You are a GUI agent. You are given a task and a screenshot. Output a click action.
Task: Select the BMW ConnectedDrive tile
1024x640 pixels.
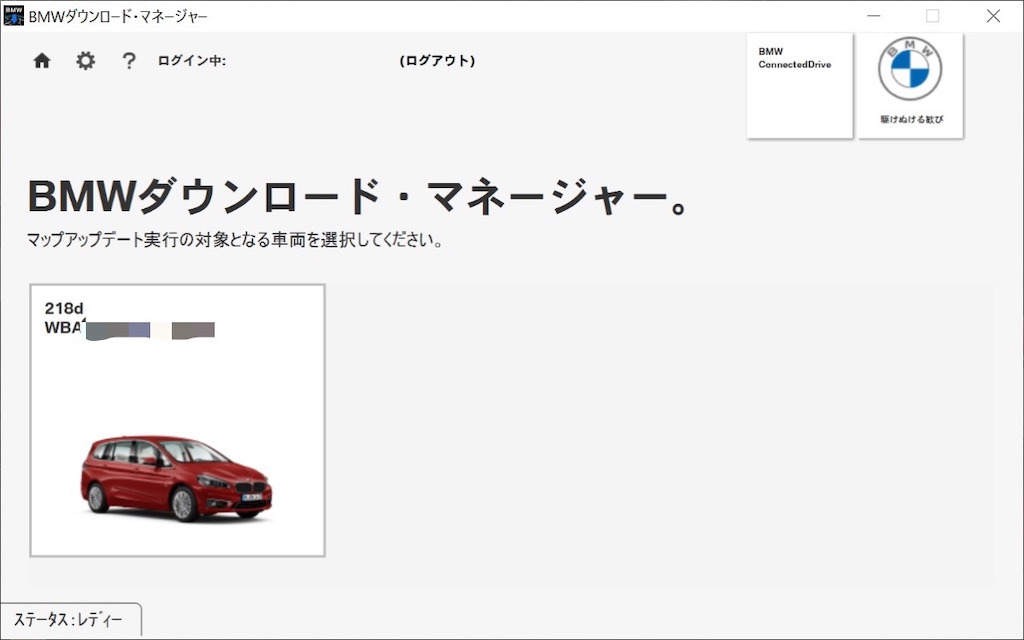pyautogui.click(x=798, y=85)
